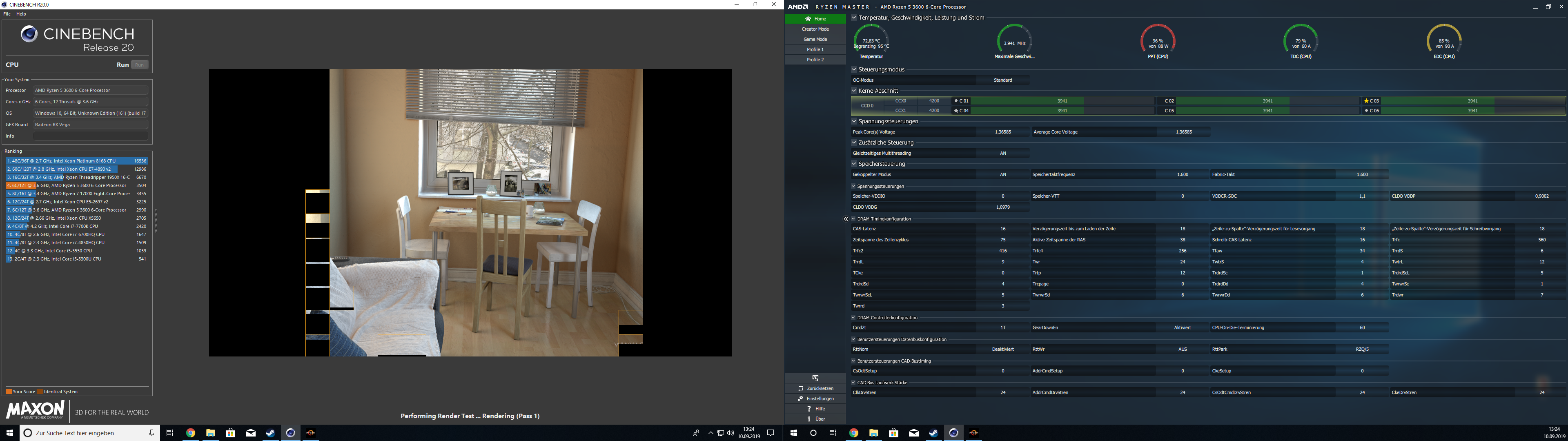Viewport: 1568px width, 441px height.
Task: Click the orange Your Score color swatch
Action: click(9, 391)
